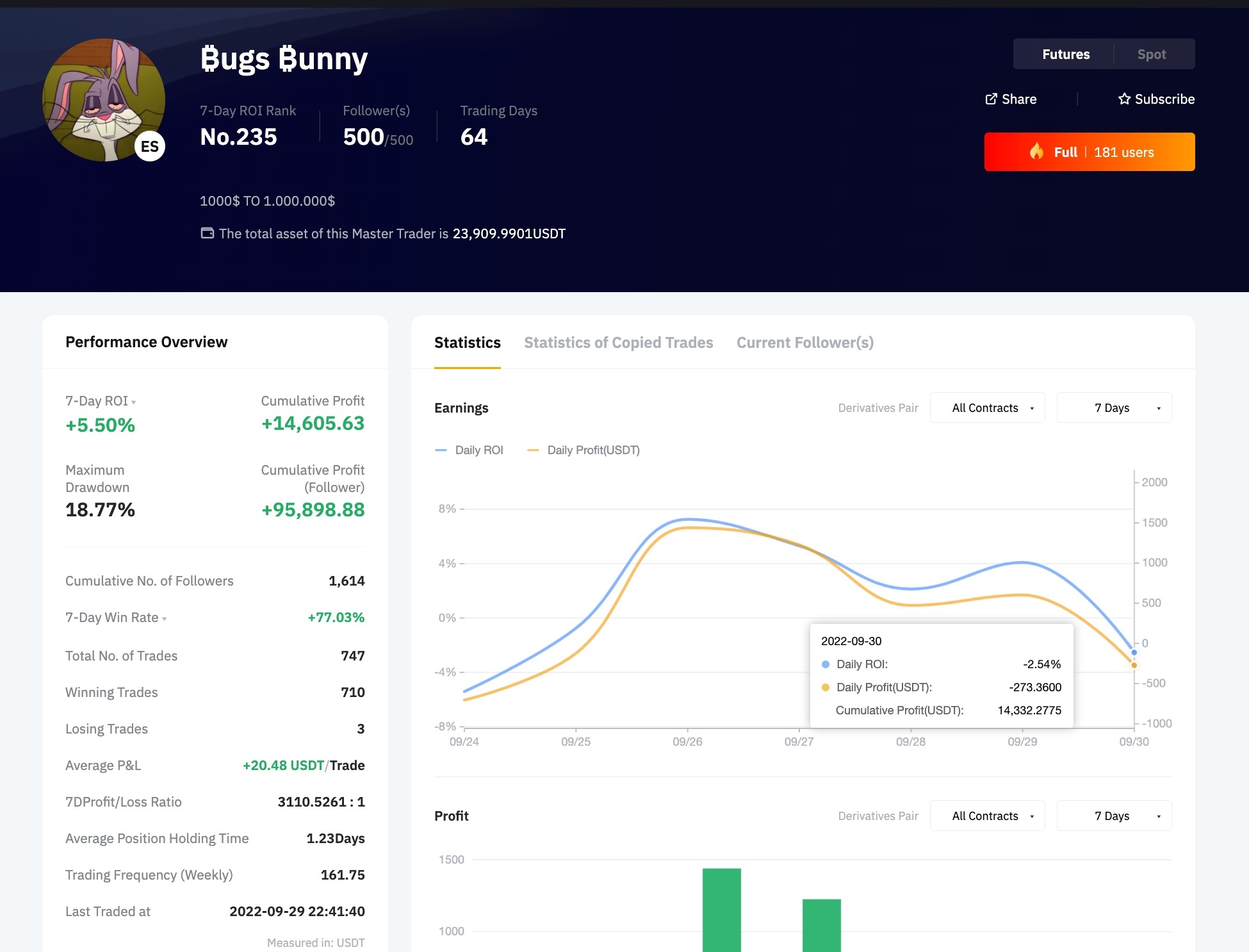Click the Measured in: USDT note

coord(316,942)
